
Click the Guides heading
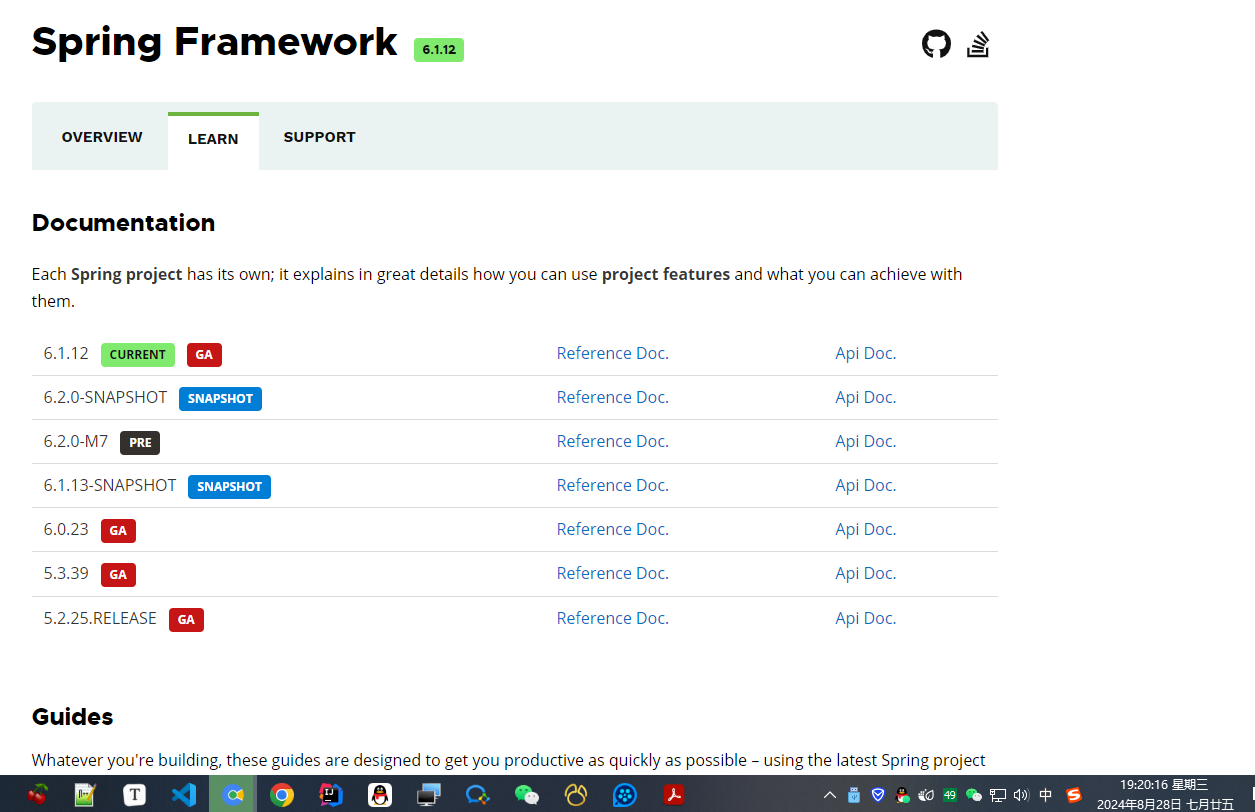[72, 717]
